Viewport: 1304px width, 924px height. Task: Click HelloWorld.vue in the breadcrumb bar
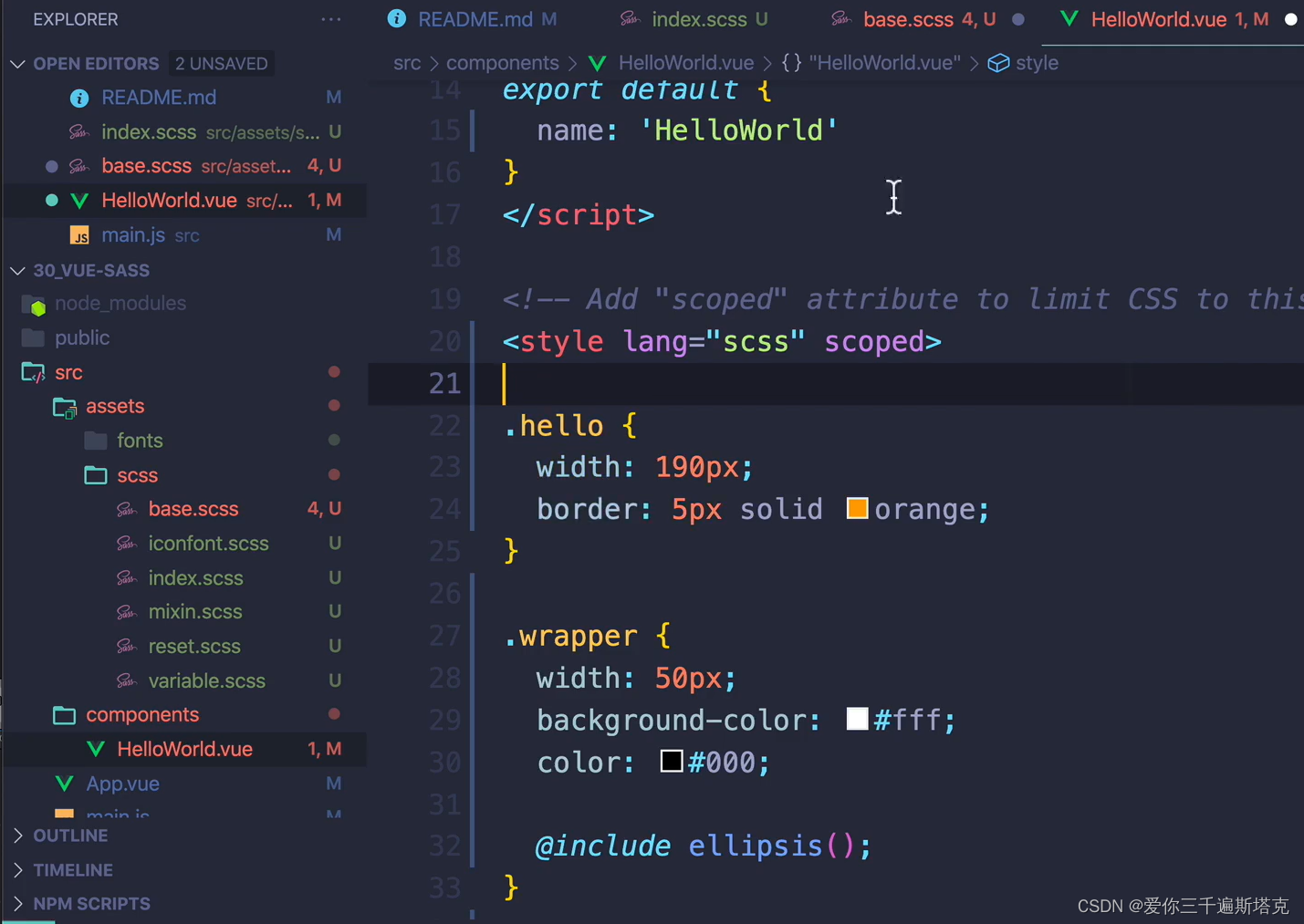[686, 63]
